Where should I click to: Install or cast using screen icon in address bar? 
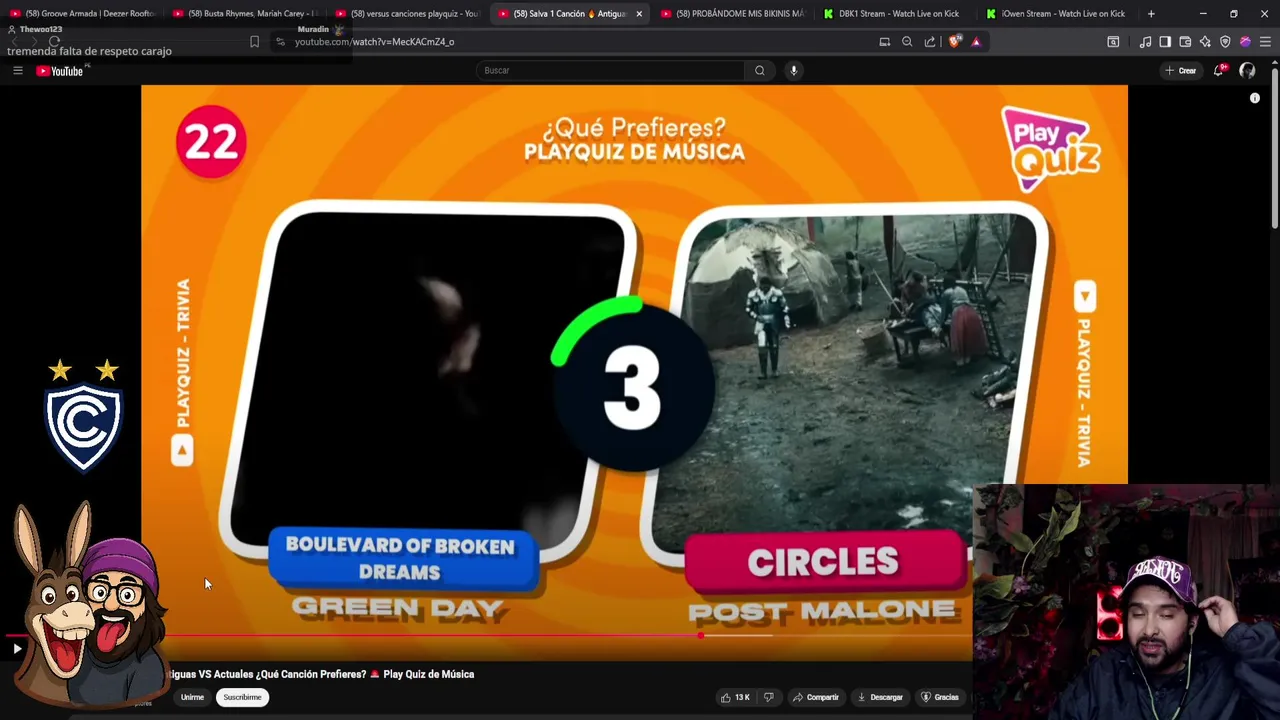(x=884, y=42)
